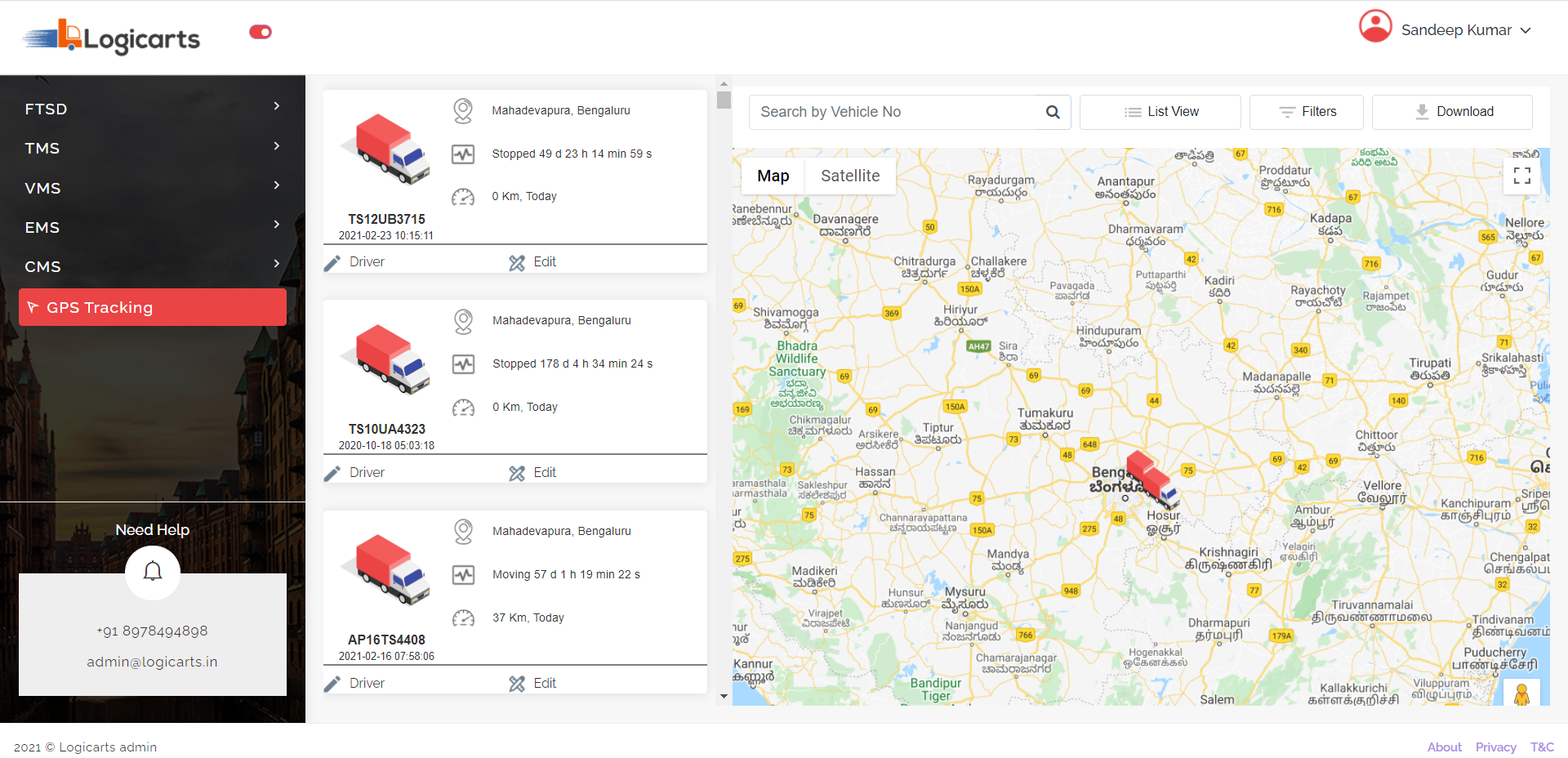
Task: Click the Download button
Action: click(1452, 112)
